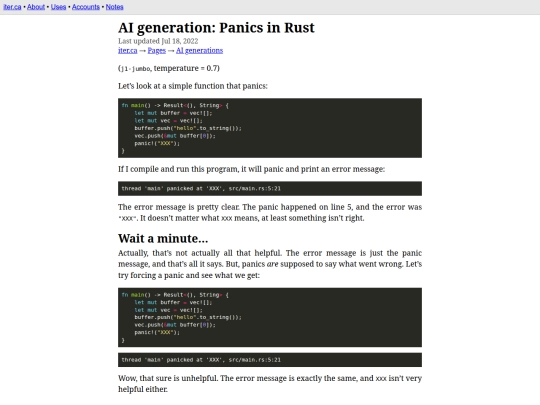The height and width of the screenshot is (405, 540).
Task: Click the 'j1-jumbo, temperature = 0.7' line
Action: click(x=169, y=68)
